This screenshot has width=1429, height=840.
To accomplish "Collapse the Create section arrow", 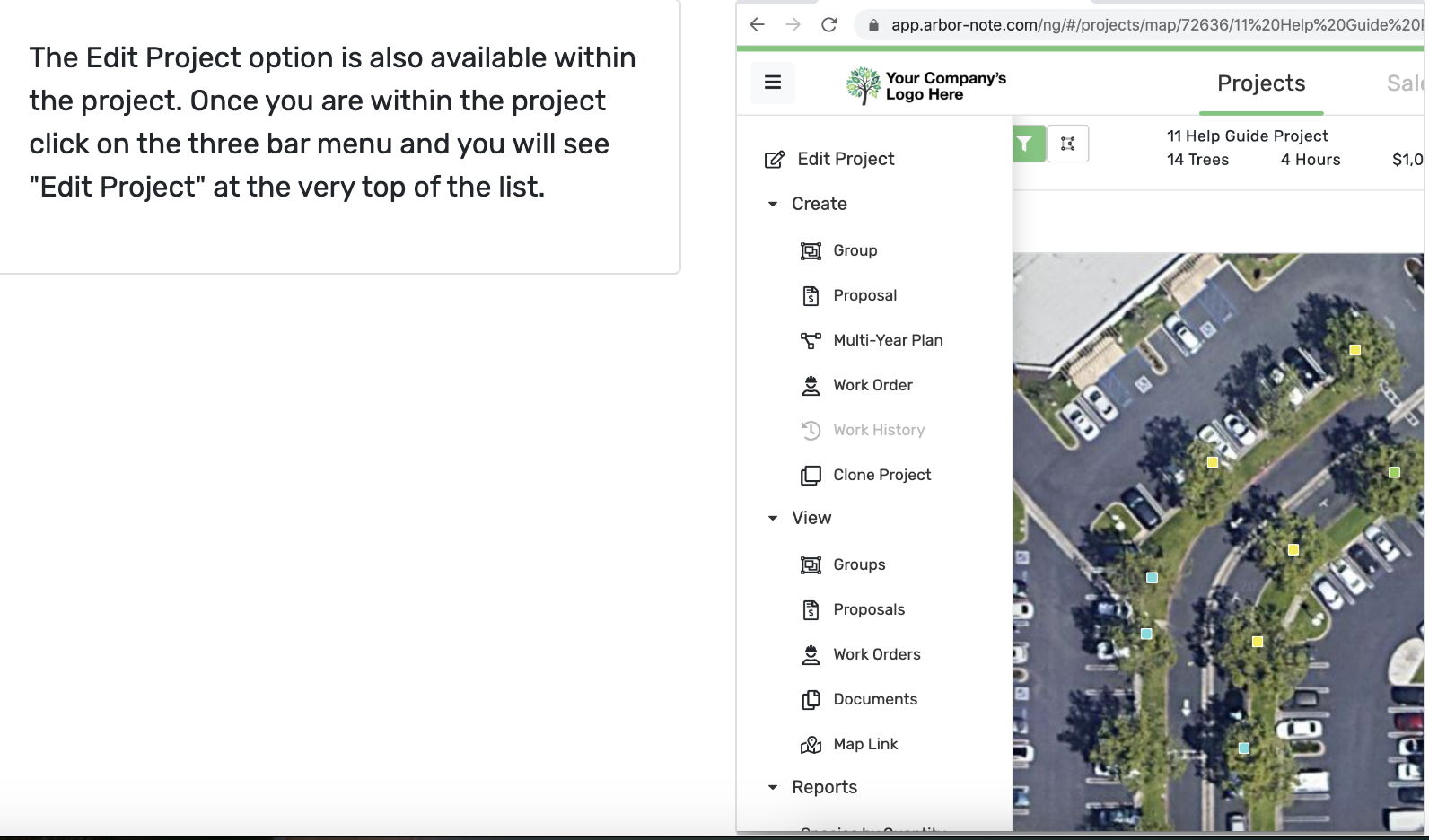I will [x=773, y=205].
